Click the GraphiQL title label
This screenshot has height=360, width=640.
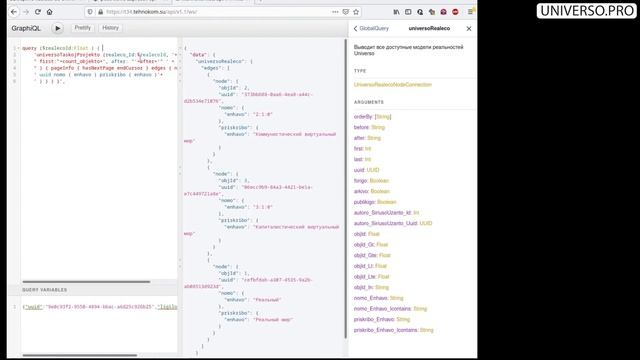[26, 28]
